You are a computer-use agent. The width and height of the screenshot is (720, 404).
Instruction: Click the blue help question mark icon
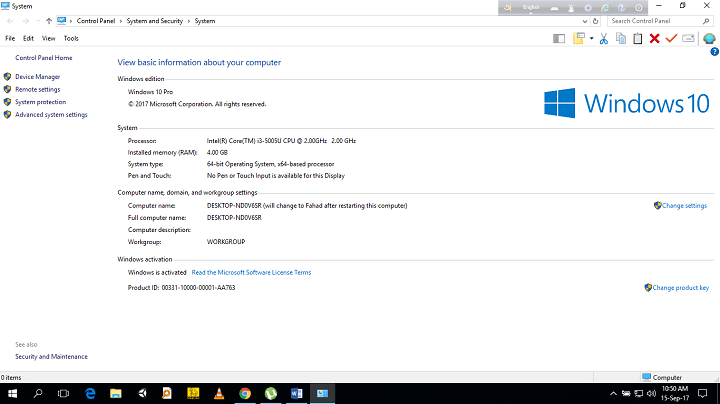tap(714, 52)
